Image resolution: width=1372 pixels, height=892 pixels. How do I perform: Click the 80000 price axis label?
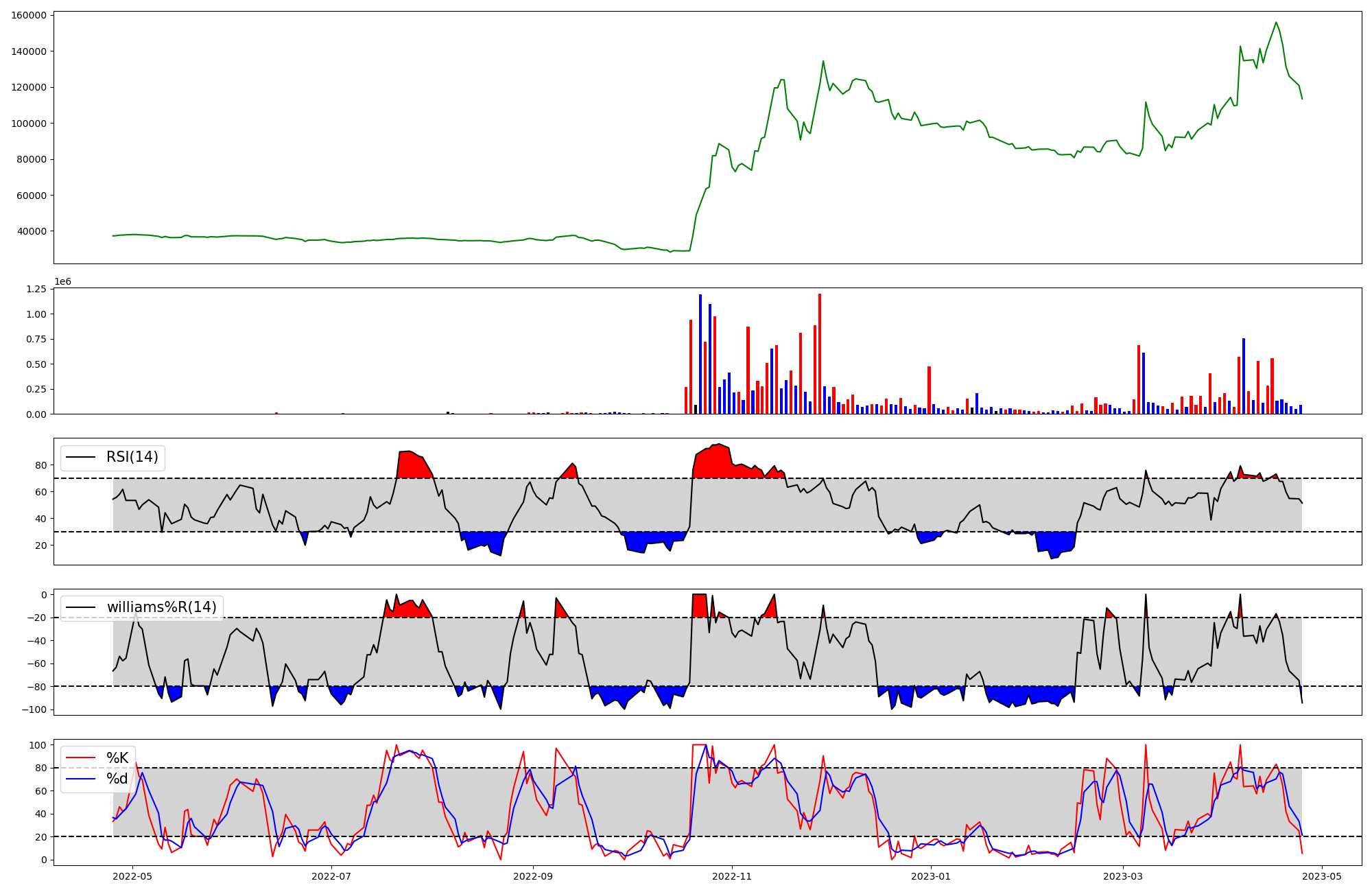(x=32, y=159)
